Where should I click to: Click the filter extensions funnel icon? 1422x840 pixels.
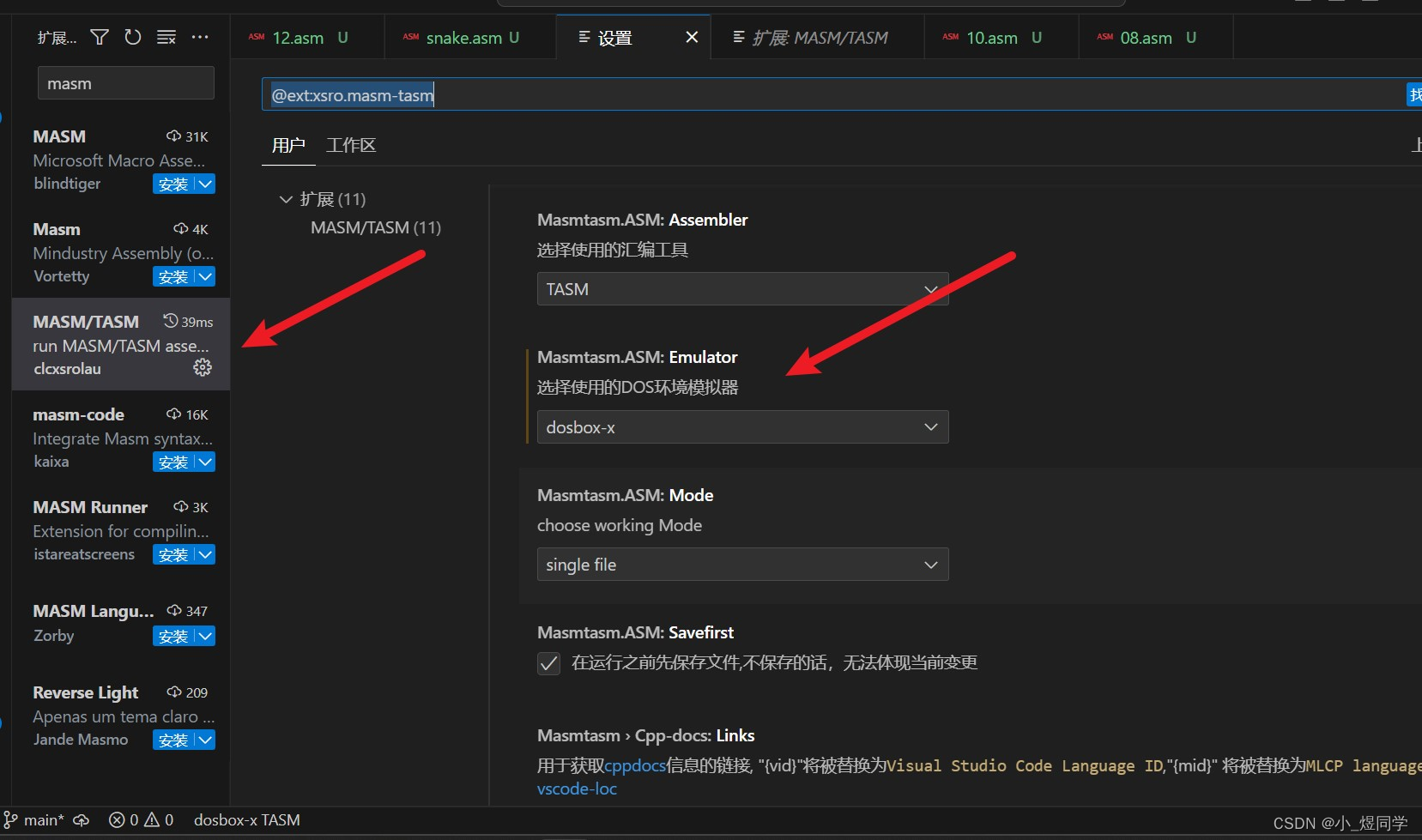pos(100,37)
